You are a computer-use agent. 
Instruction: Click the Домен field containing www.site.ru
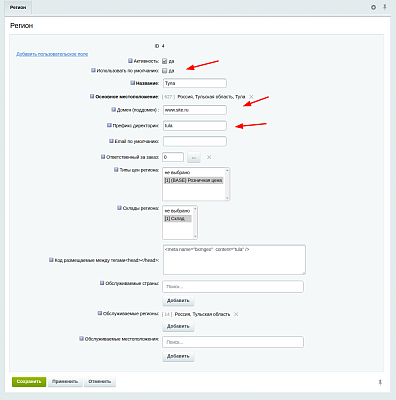[x=195, y=110]
